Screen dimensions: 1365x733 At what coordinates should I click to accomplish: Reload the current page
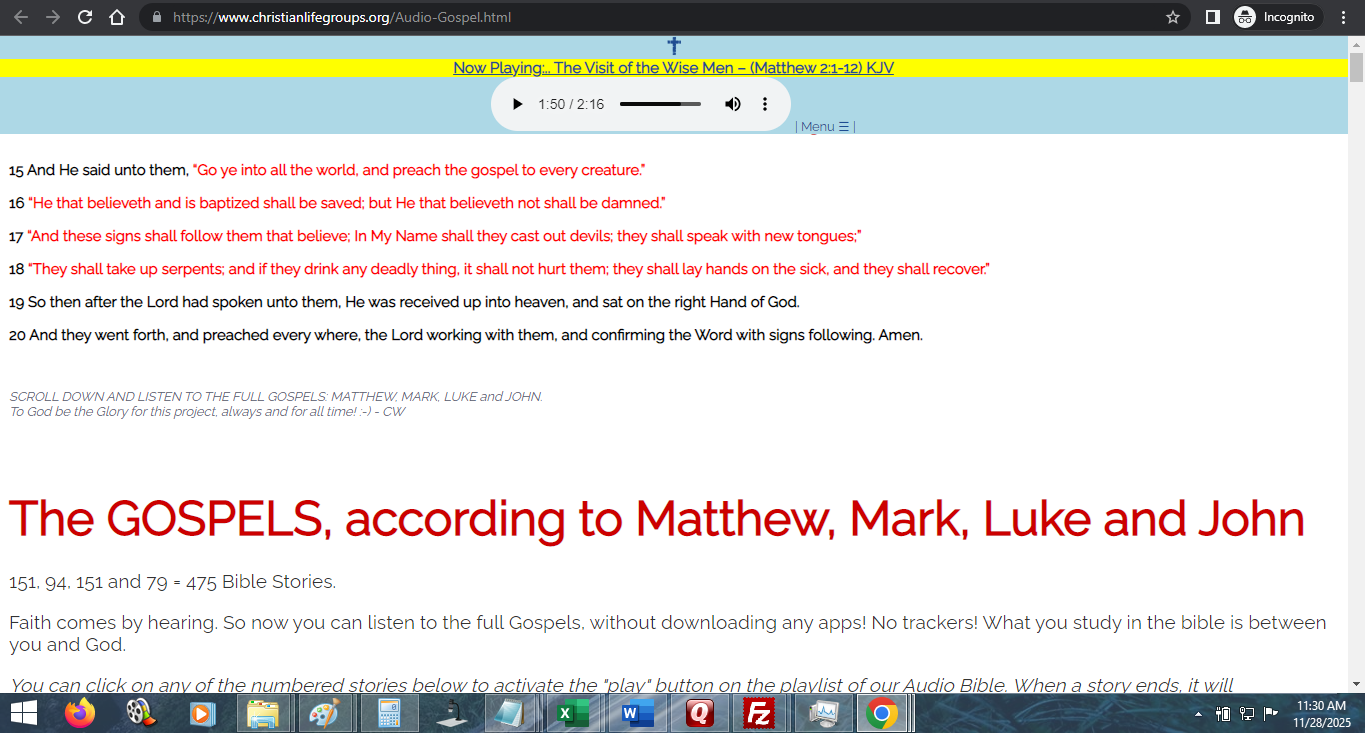tap(85, 17)
